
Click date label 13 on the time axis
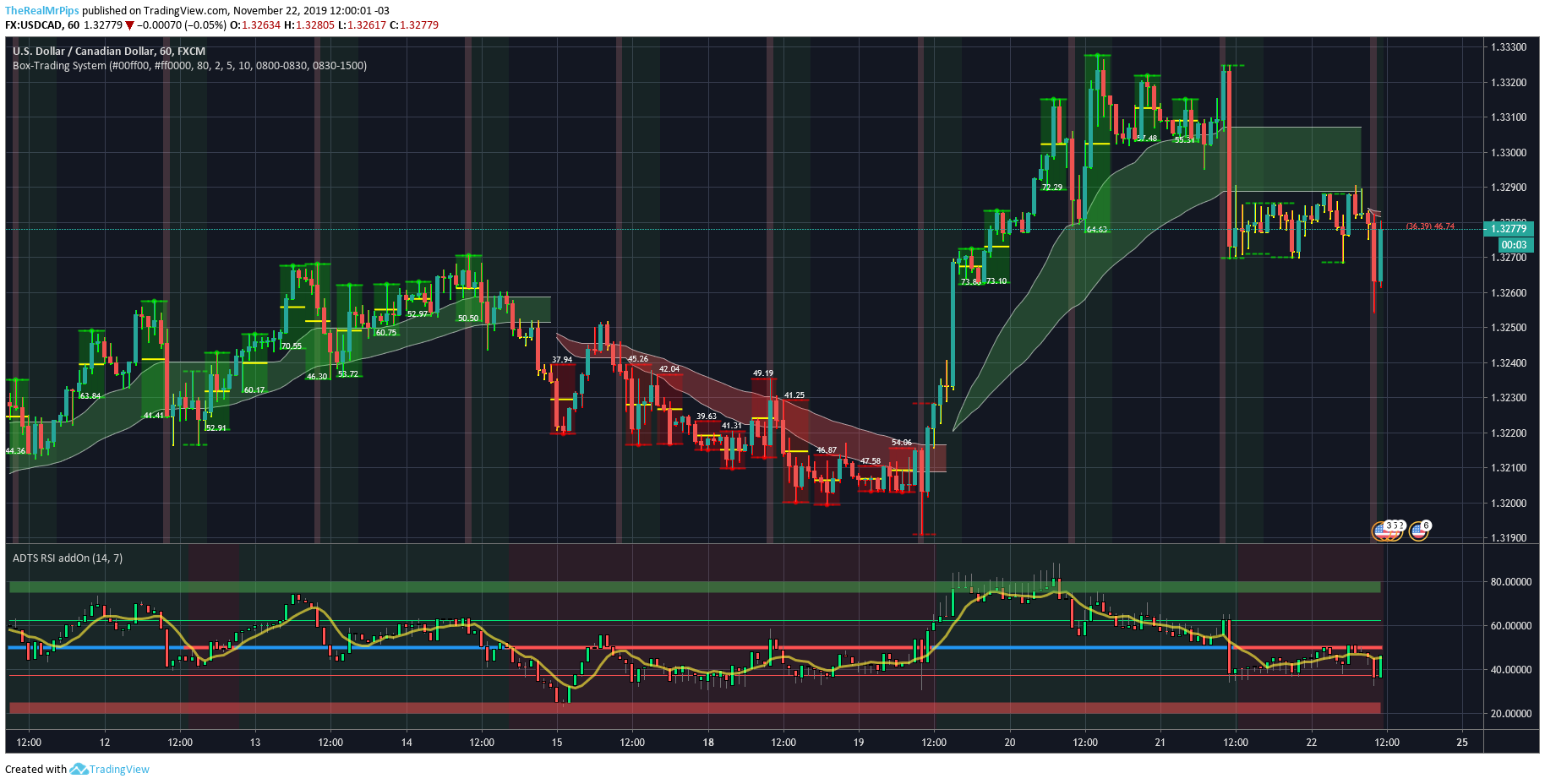point(255,743)
